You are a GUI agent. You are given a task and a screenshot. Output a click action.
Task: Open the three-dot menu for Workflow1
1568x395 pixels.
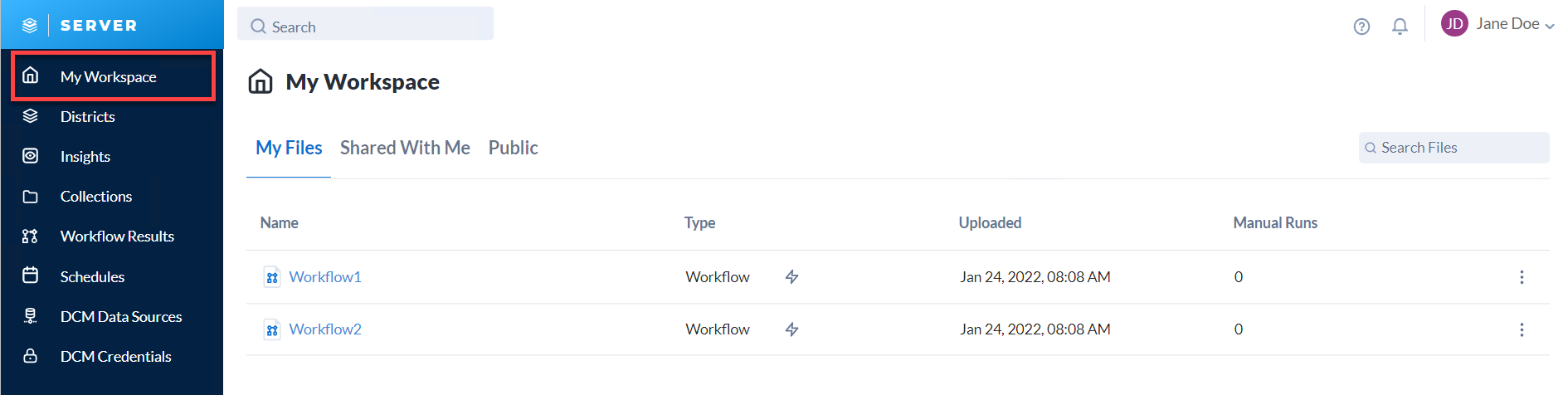pyautogui.click(x=1522, y=277)
